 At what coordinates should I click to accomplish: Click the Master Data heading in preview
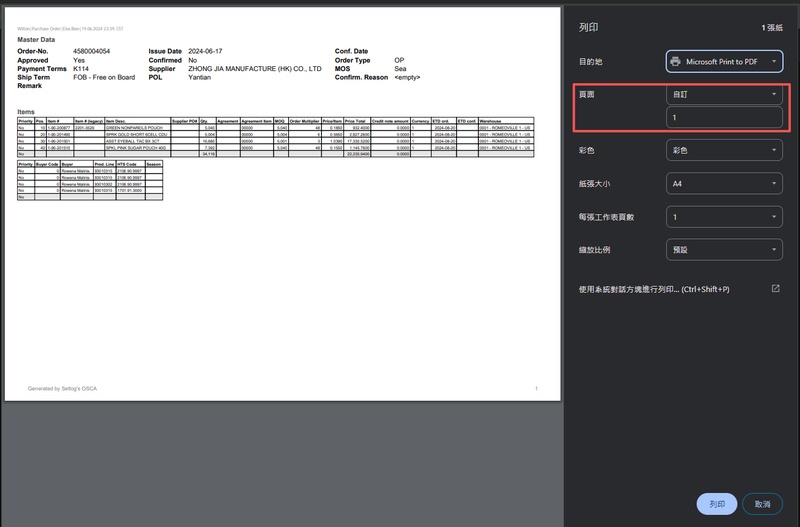(38, 40)
